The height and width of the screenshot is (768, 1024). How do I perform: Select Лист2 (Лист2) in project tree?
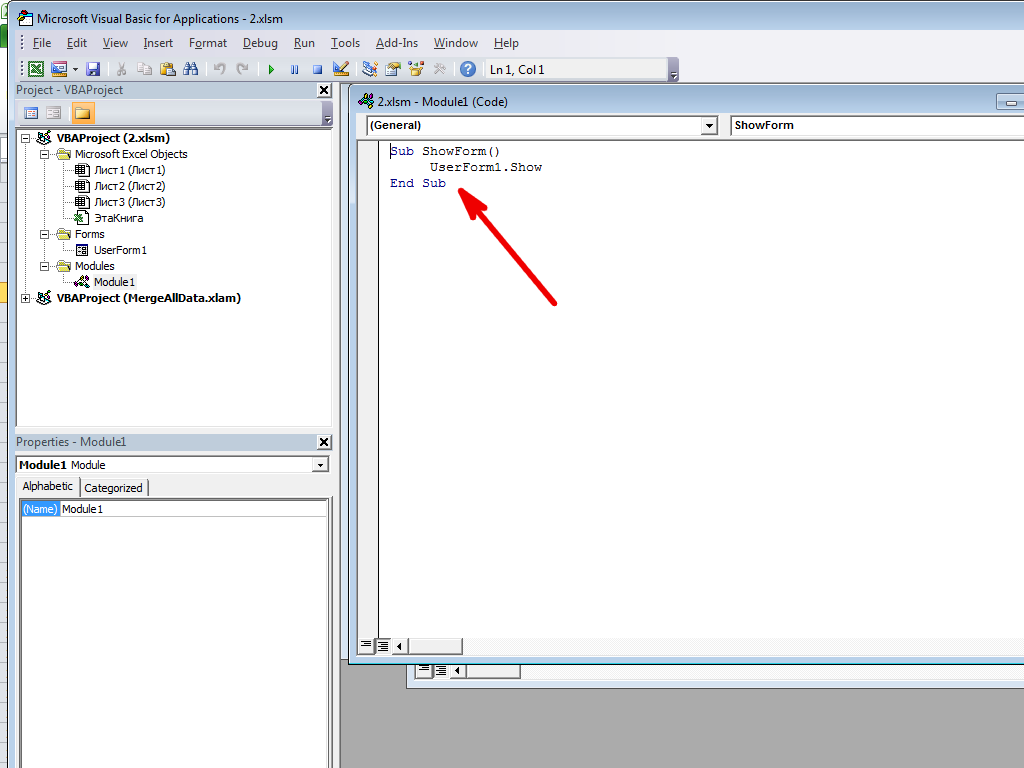coord(129,186)
